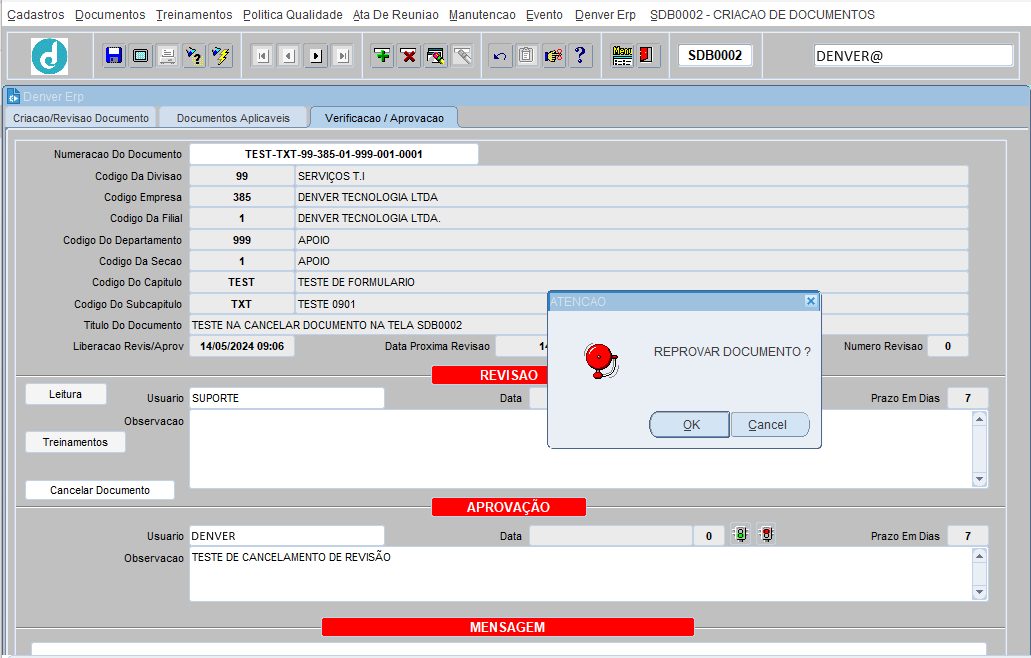Click the greyed eraser toolbar icon

[463, 56]
